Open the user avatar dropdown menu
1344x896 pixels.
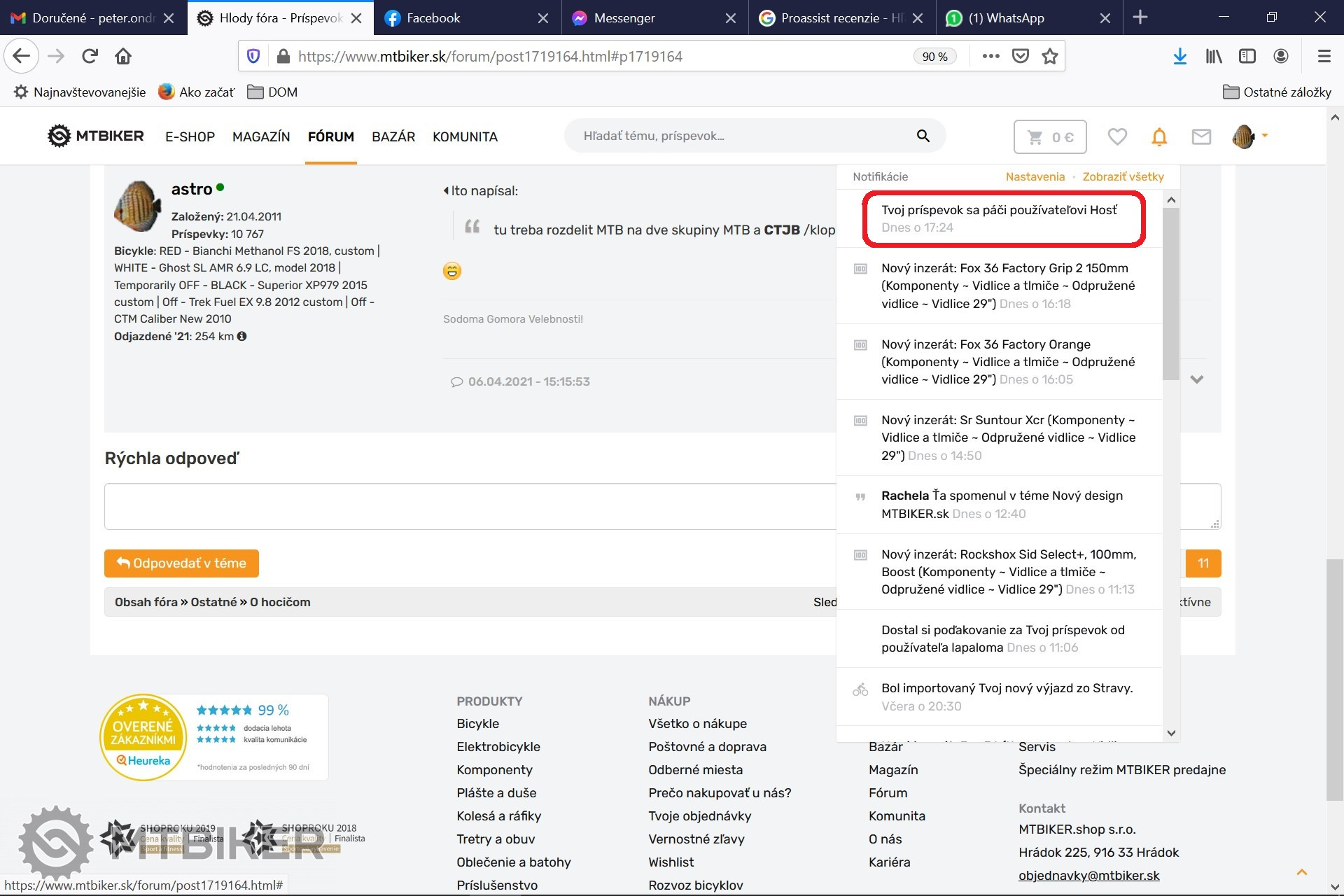[x=1250, y=136]
